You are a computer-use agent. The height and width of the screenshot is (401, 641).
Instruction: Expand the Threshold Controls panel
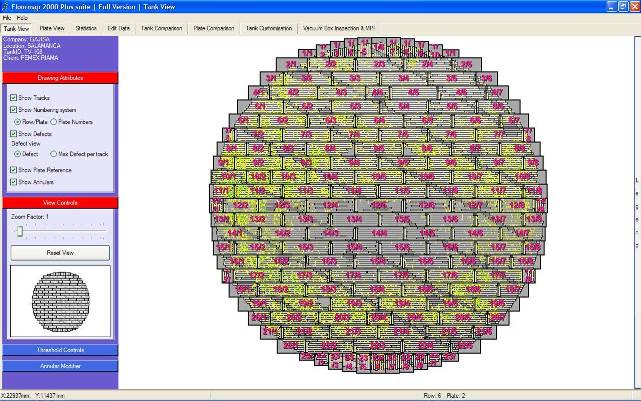[x=59, y=350]
